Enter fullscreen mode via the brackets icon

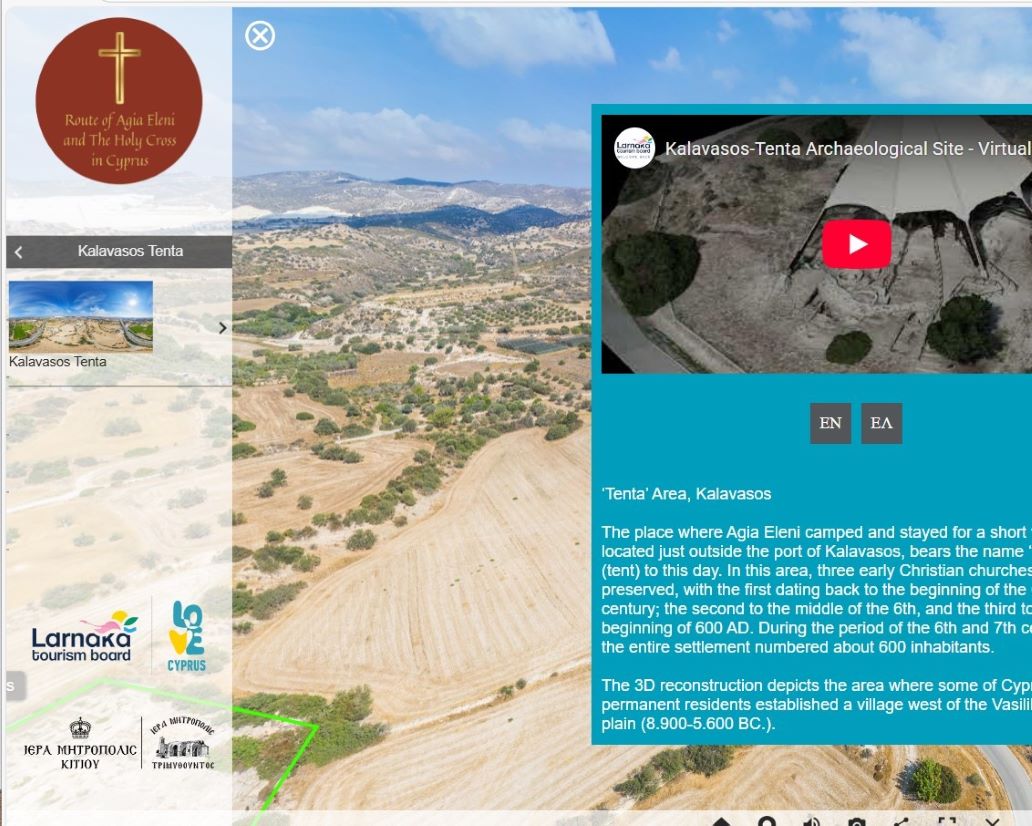point(948,822)
